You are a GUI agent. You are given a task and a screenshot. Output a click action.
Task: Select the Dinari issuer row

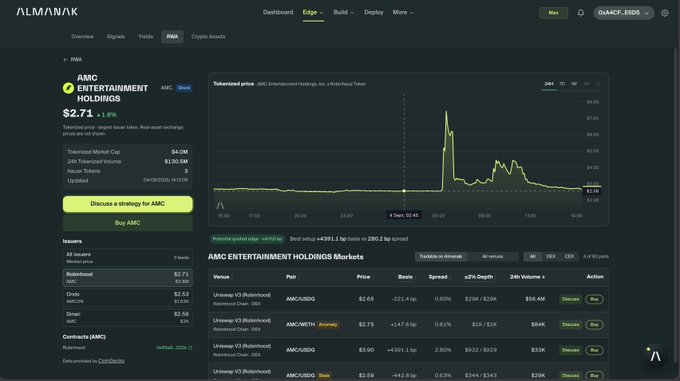(128, 318)
